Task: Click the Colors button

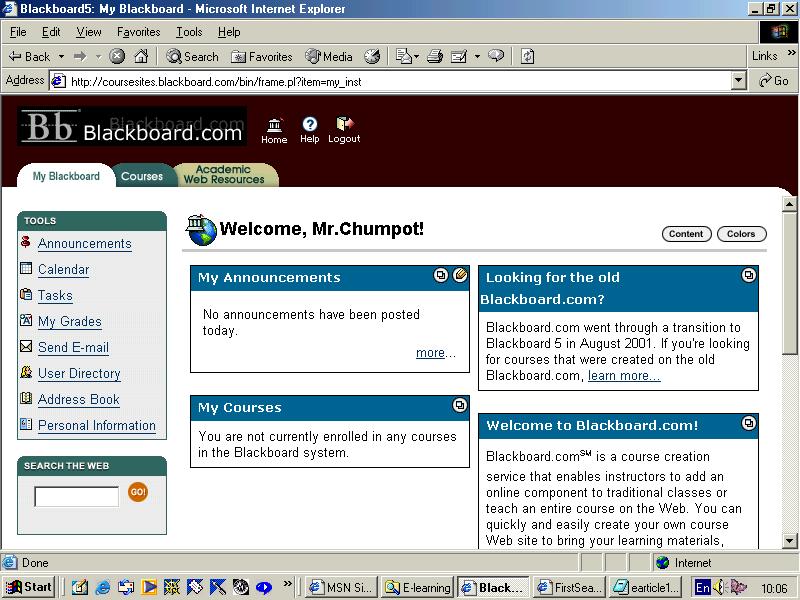Action: tap(741, 234)
